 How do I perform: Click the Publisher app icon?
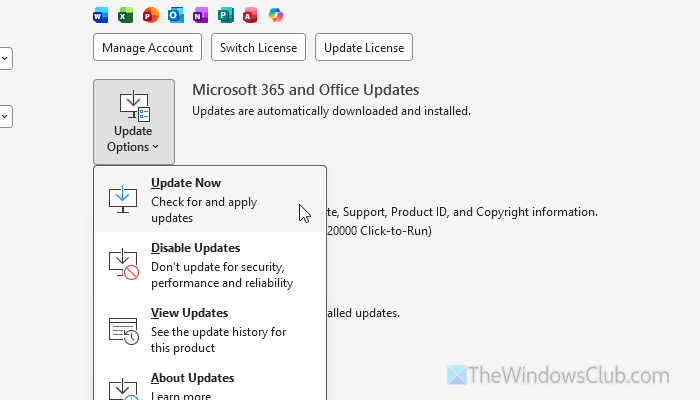[225, 15]
